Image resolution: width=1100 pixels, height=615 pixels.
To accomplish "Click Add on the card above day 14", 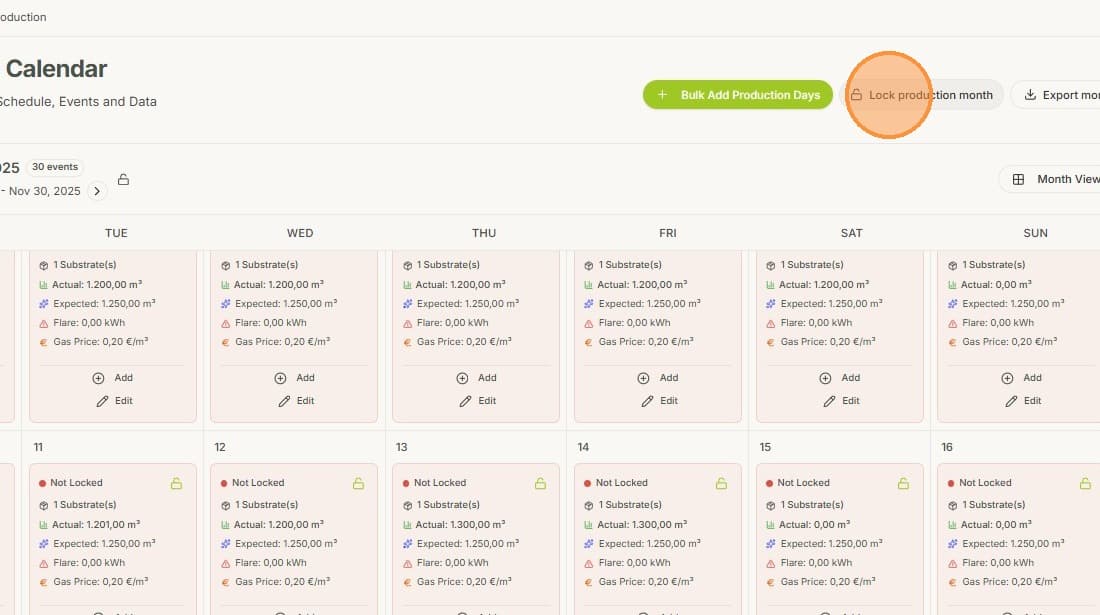I will [657, 378].
